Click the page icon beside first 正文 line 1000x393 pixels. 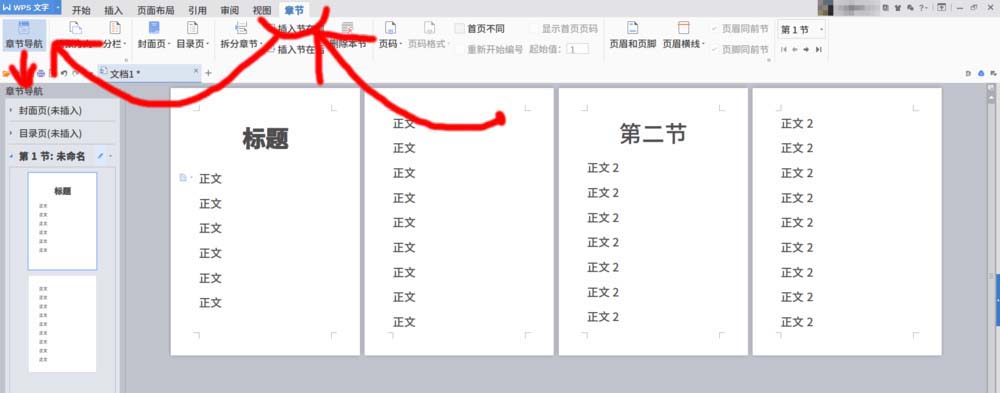pyautogui.click(x=182, y=177)
